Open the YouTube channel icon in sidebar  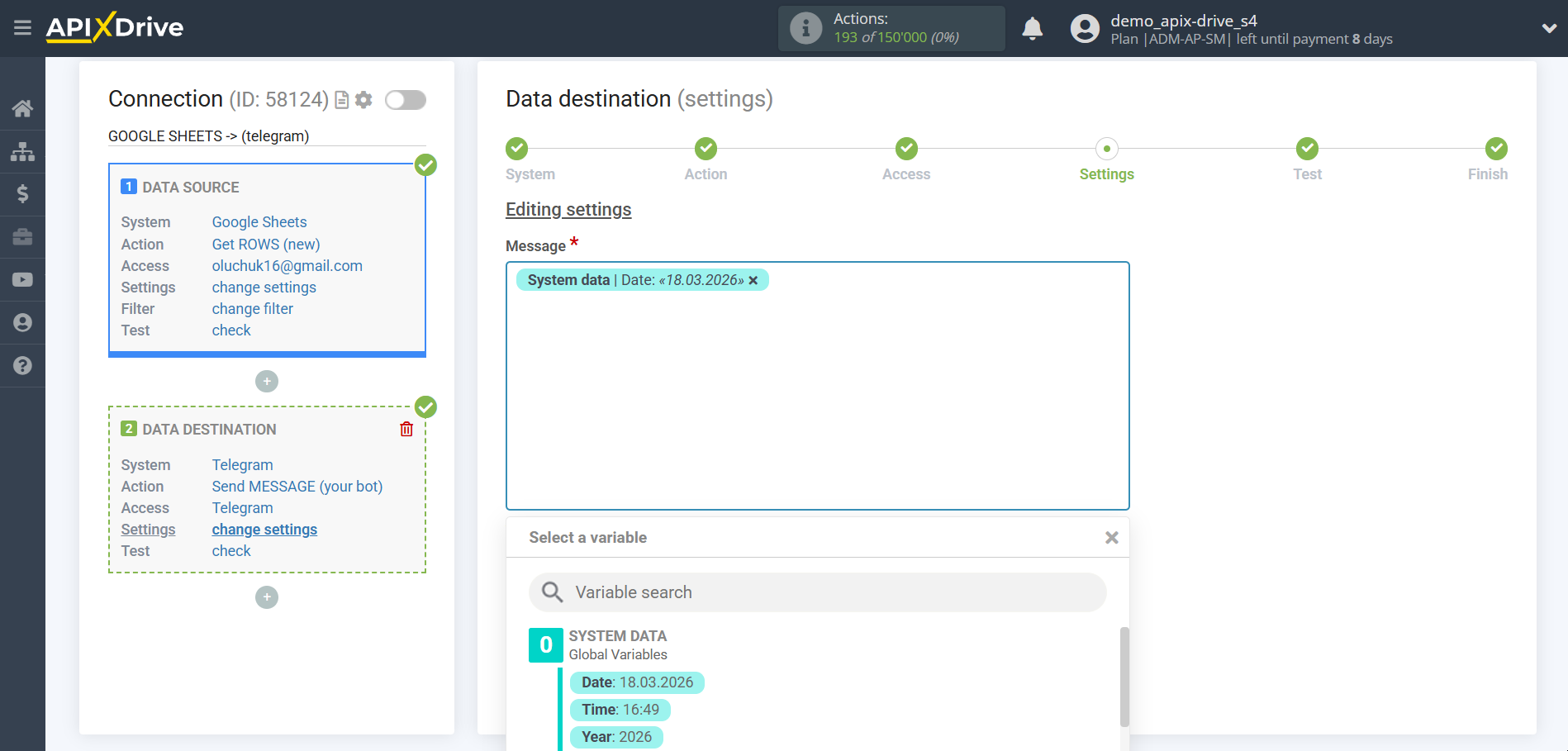point(22,279)
